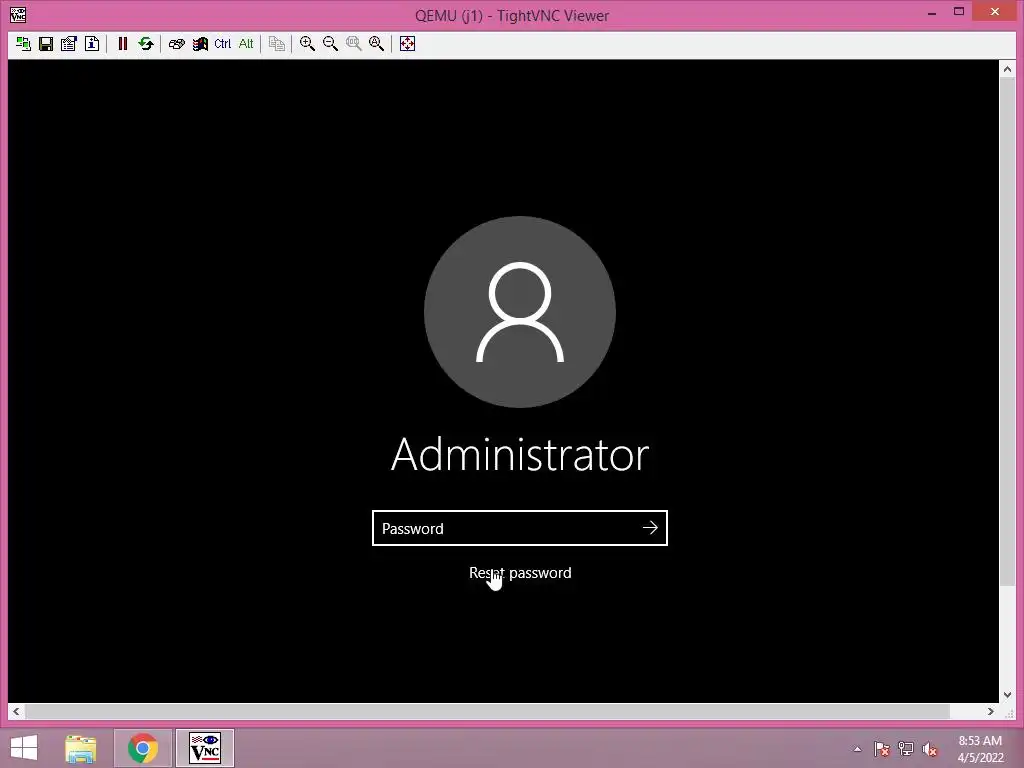Click the Password input field

point(519,528)
